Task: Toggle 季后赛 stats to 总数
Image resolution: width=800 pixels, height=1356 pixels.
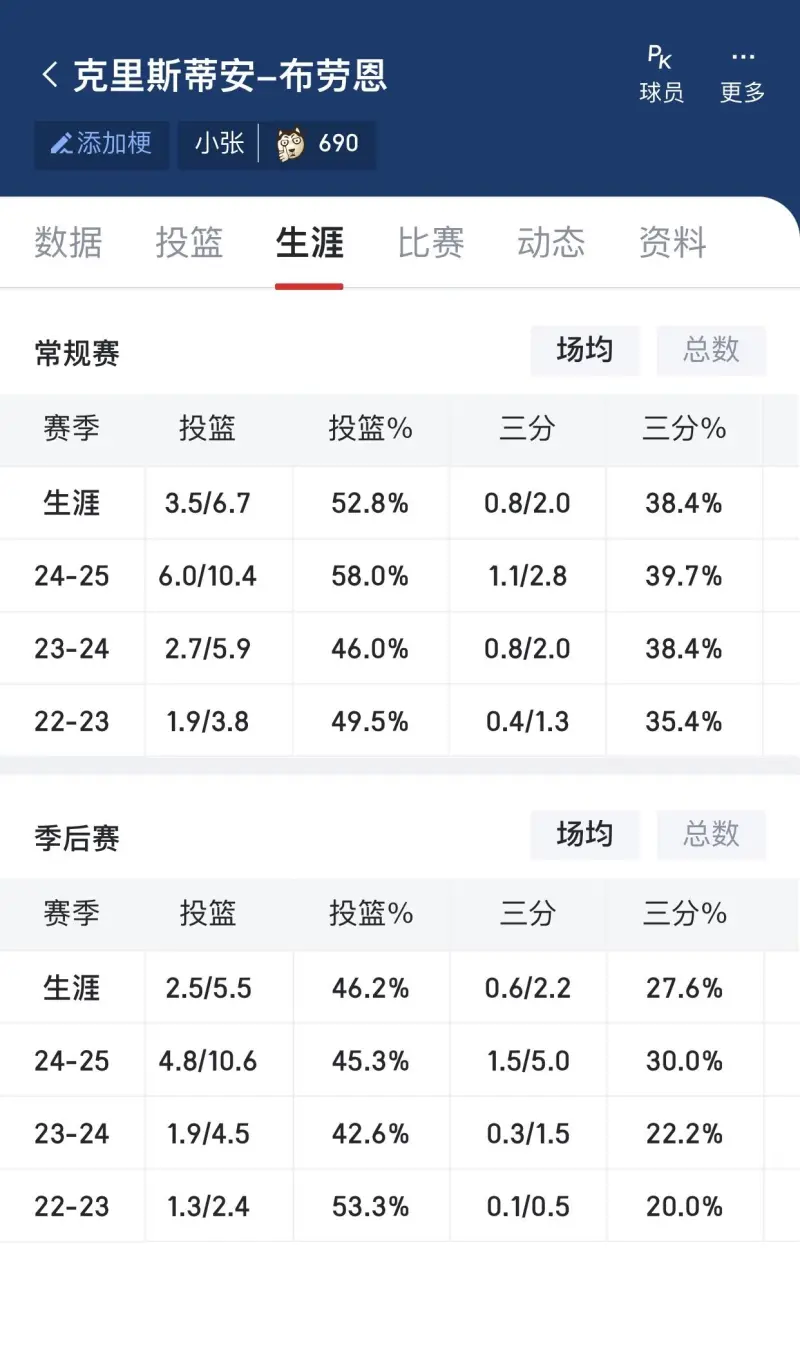Action: [x=711, y=834]
